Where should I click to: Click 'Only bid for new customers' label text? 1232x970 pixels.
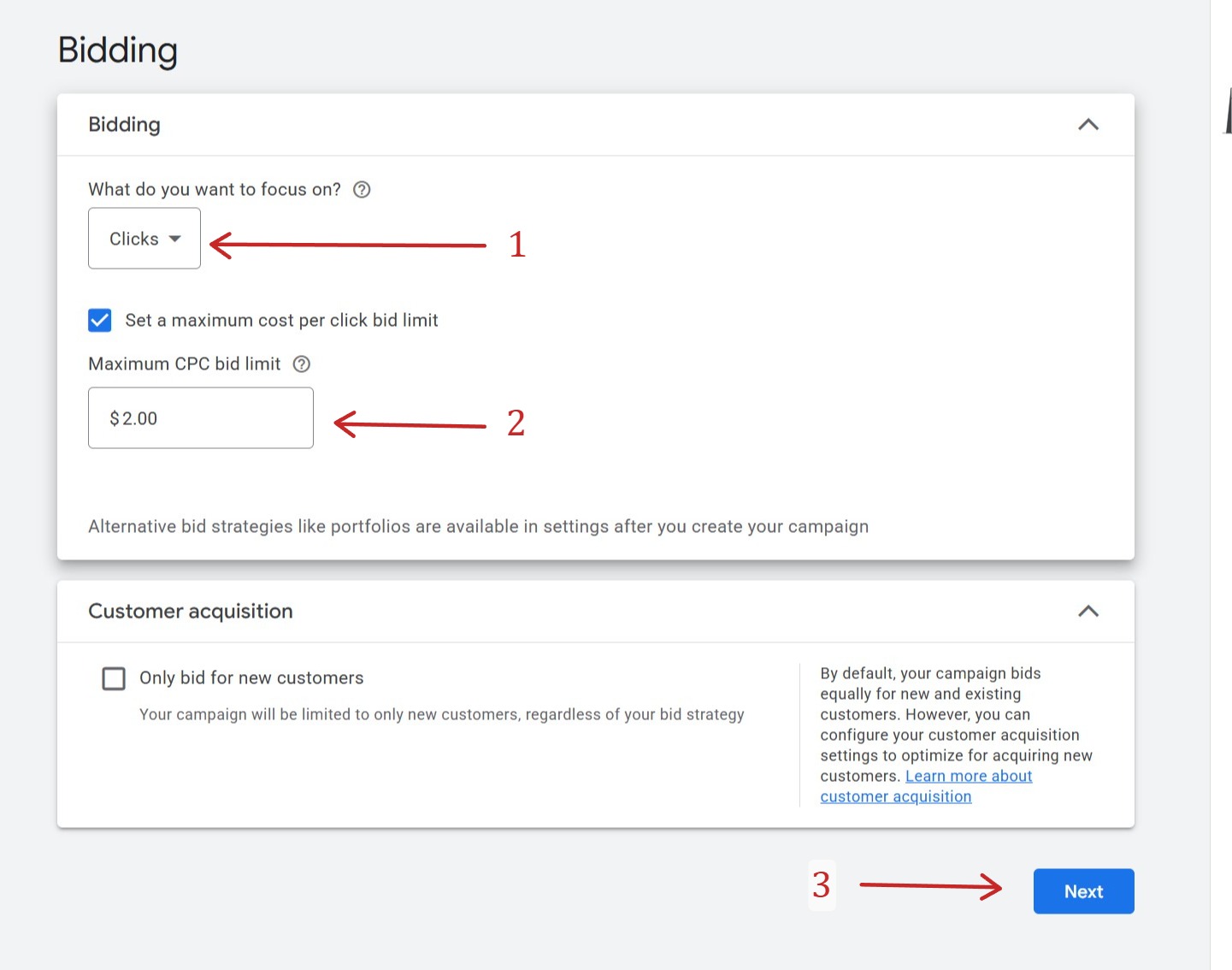[251, 678]
